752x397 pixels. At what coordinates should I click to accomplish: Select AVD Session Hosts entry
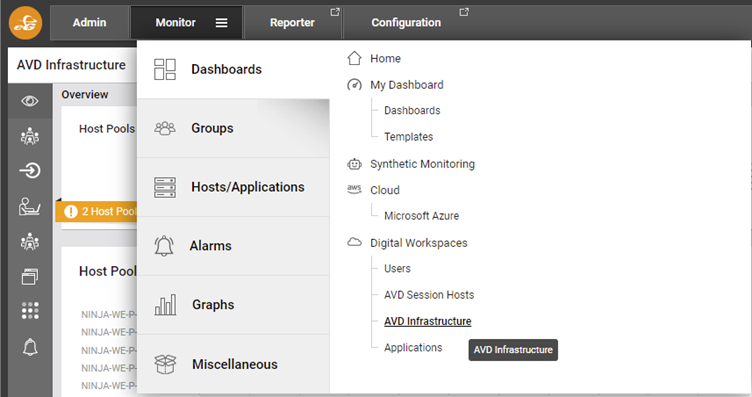point(429,295)
